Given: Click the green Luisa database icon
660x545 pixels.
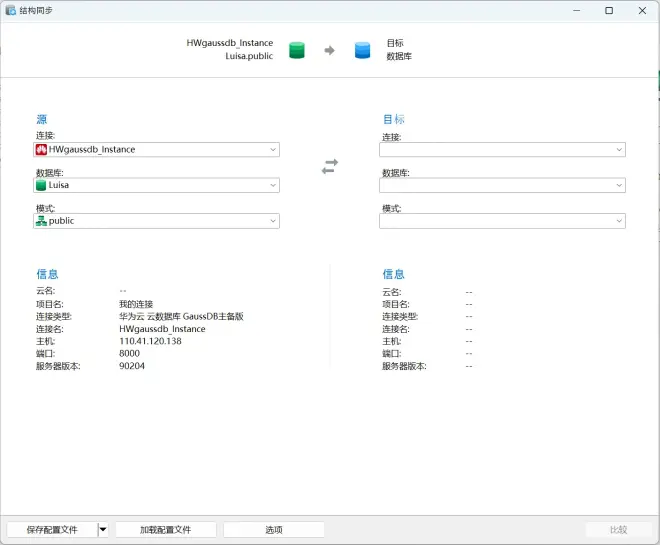Looking at the screenshot, I should pyautogui.click(x=41, y=185).
